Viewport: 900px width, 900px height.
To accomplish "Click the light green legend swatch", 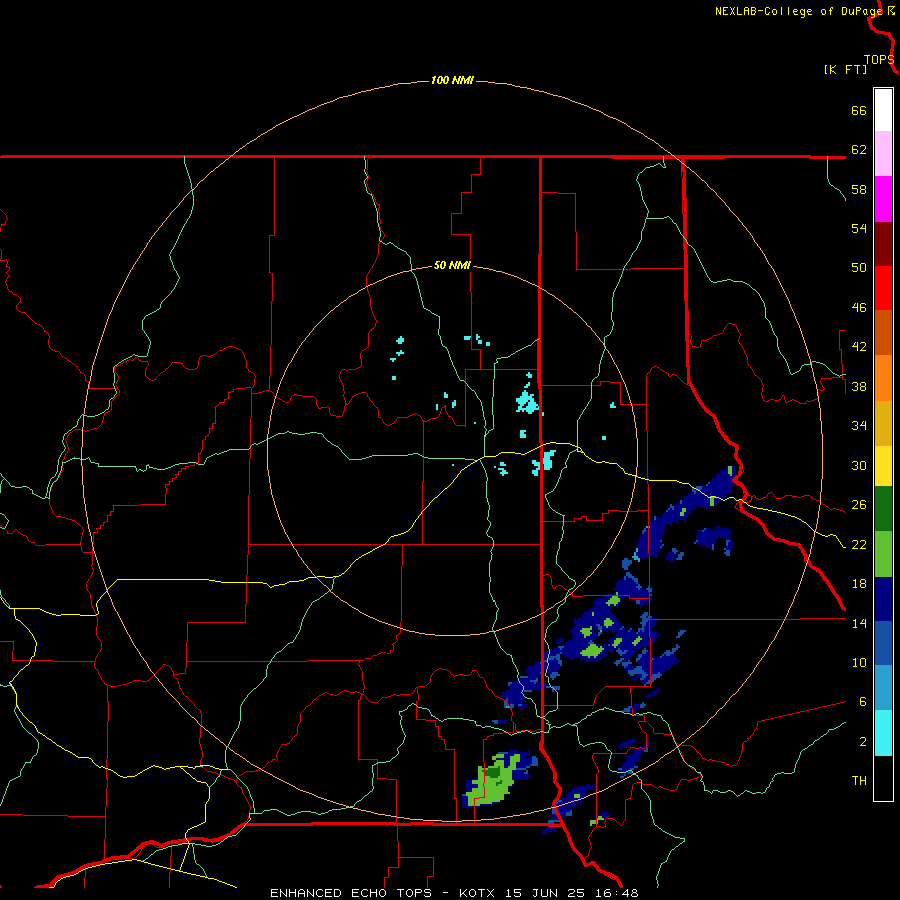I will pyautogui.click(x=883, y=553).
